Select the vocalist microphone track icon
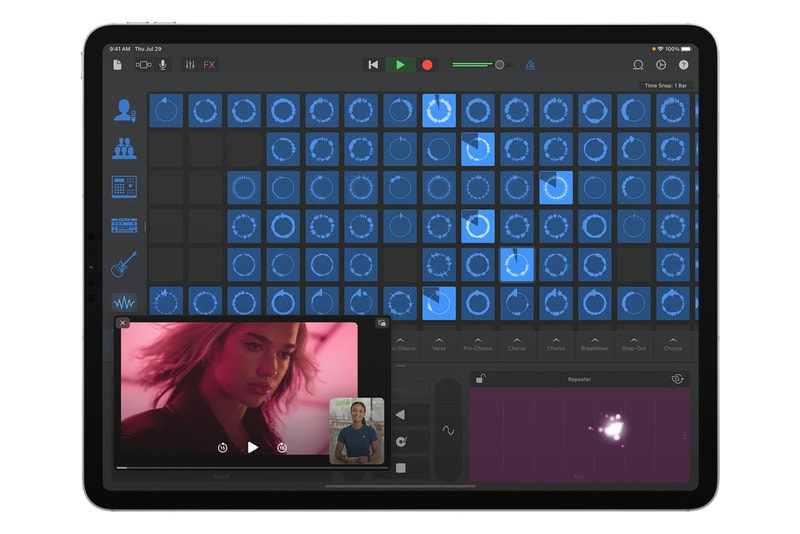800x534 pixels. [x=125, y=110]
